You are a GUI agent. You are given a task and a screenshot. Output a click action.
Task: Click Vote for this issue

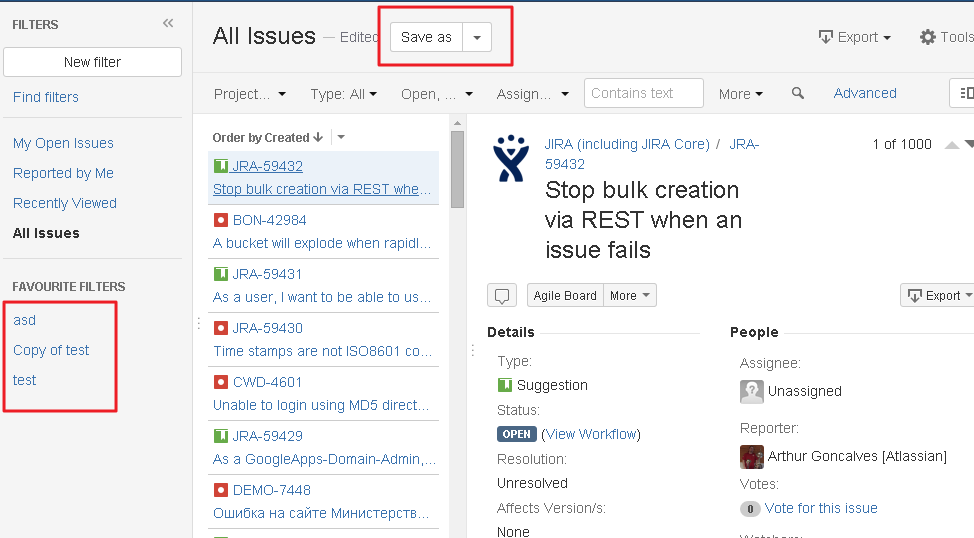pyautogui.click(x=821, y=508)
